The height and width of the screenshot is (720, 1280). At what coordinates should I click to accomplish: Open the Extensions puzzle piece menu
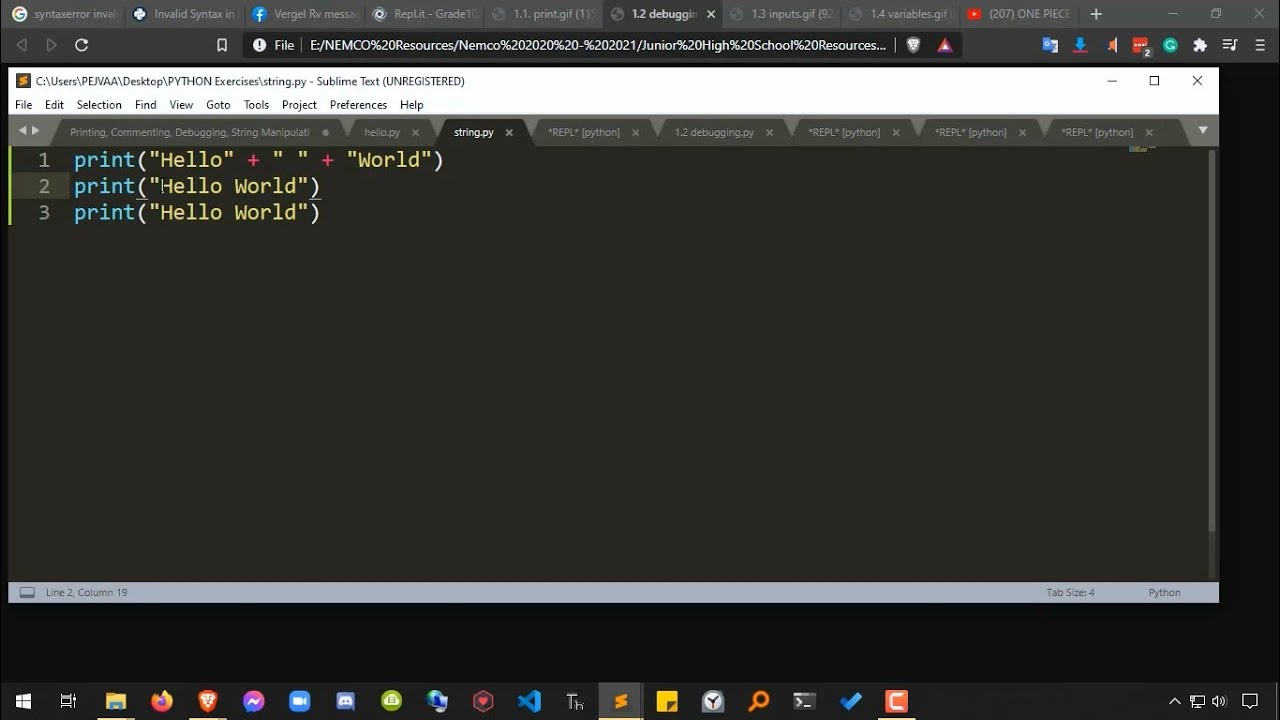coord(1200,45)
